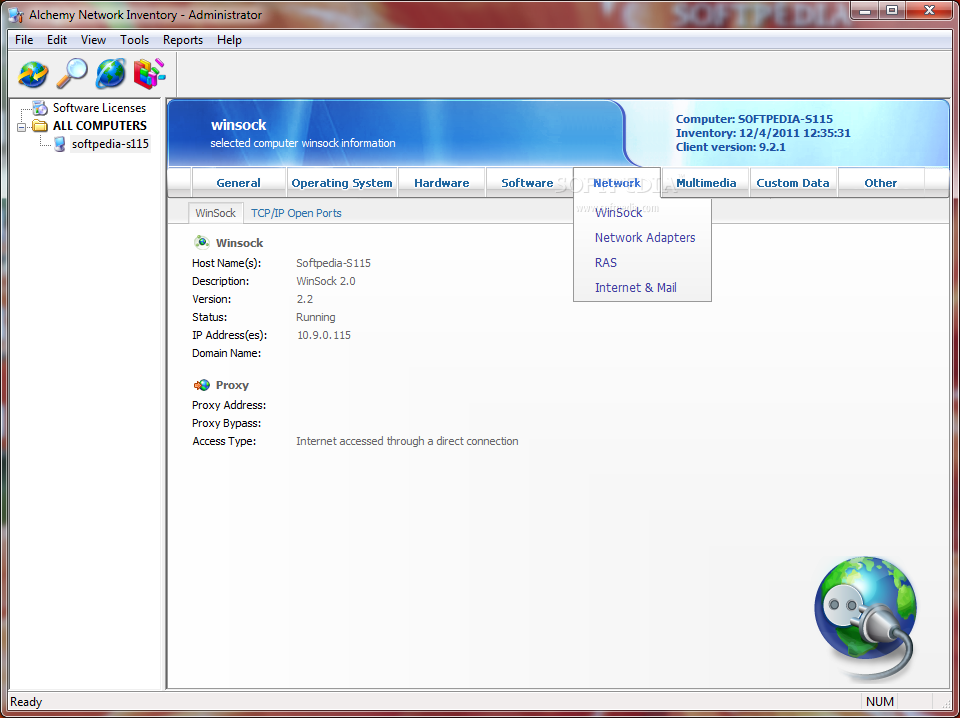Select Software Licenses in the tree
Screen dimensions: 960x718
(99, 108)
